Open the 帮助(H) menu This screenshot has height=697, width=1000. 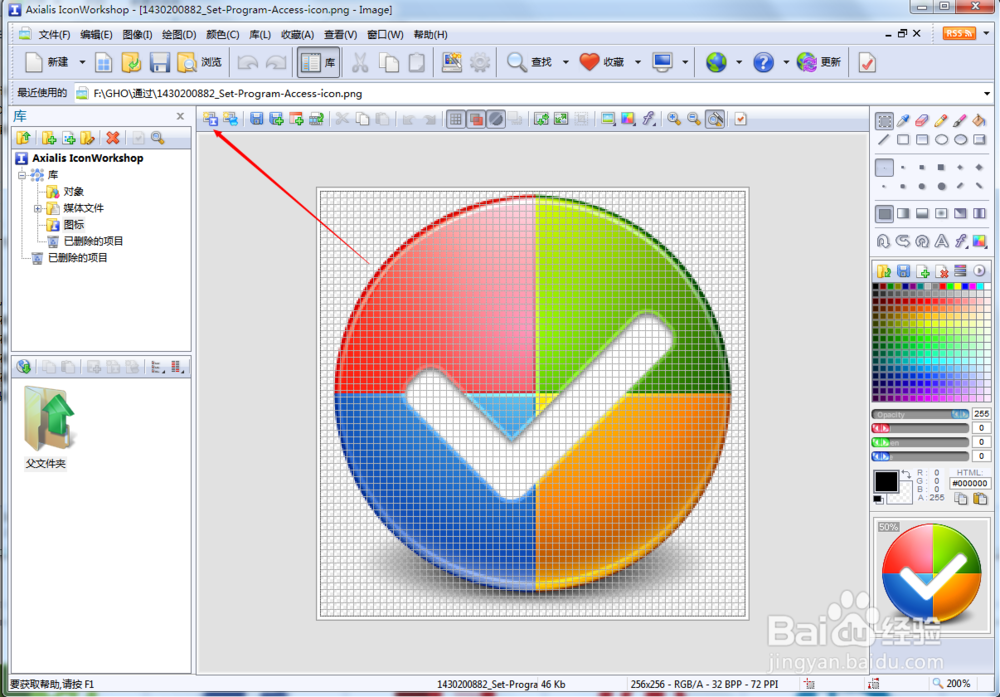[x=430, y=34]
